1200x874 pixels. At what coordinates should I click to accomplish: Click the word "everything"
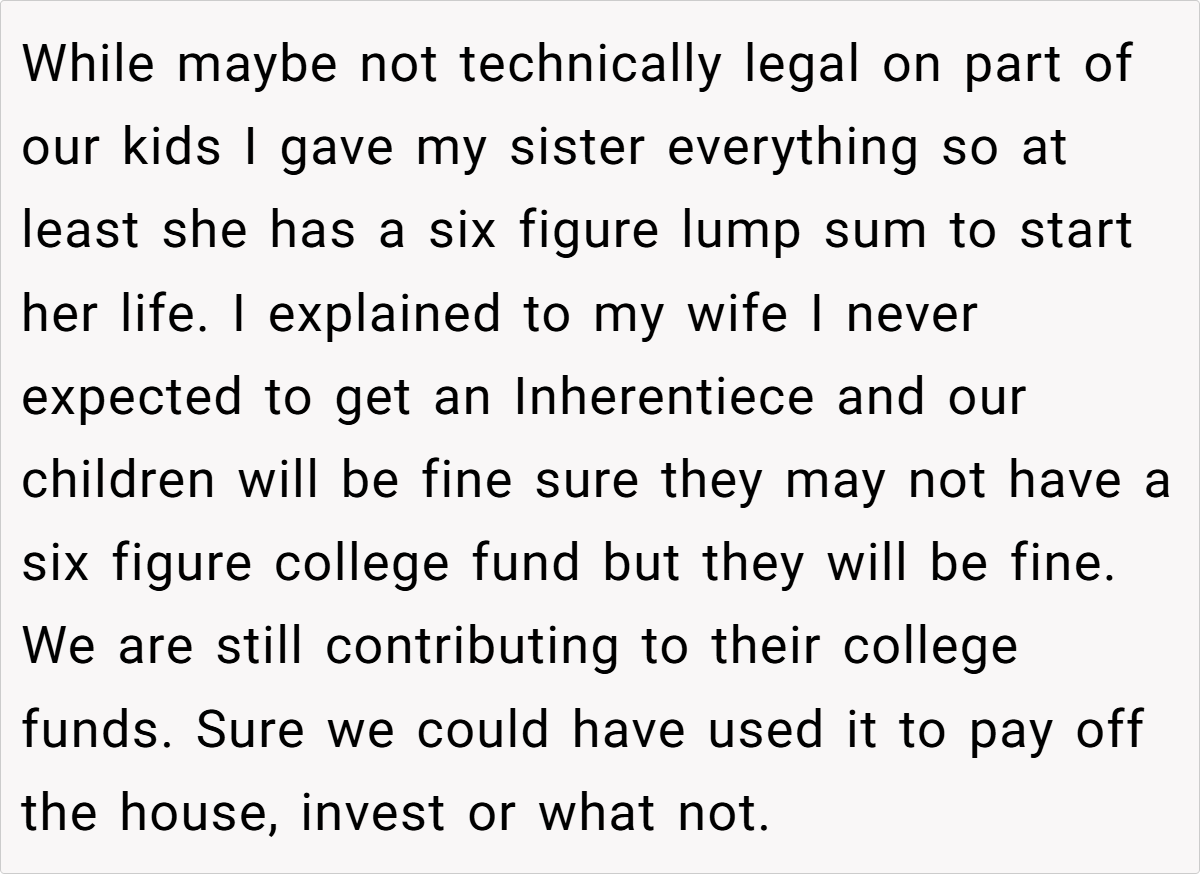(792, 148)
